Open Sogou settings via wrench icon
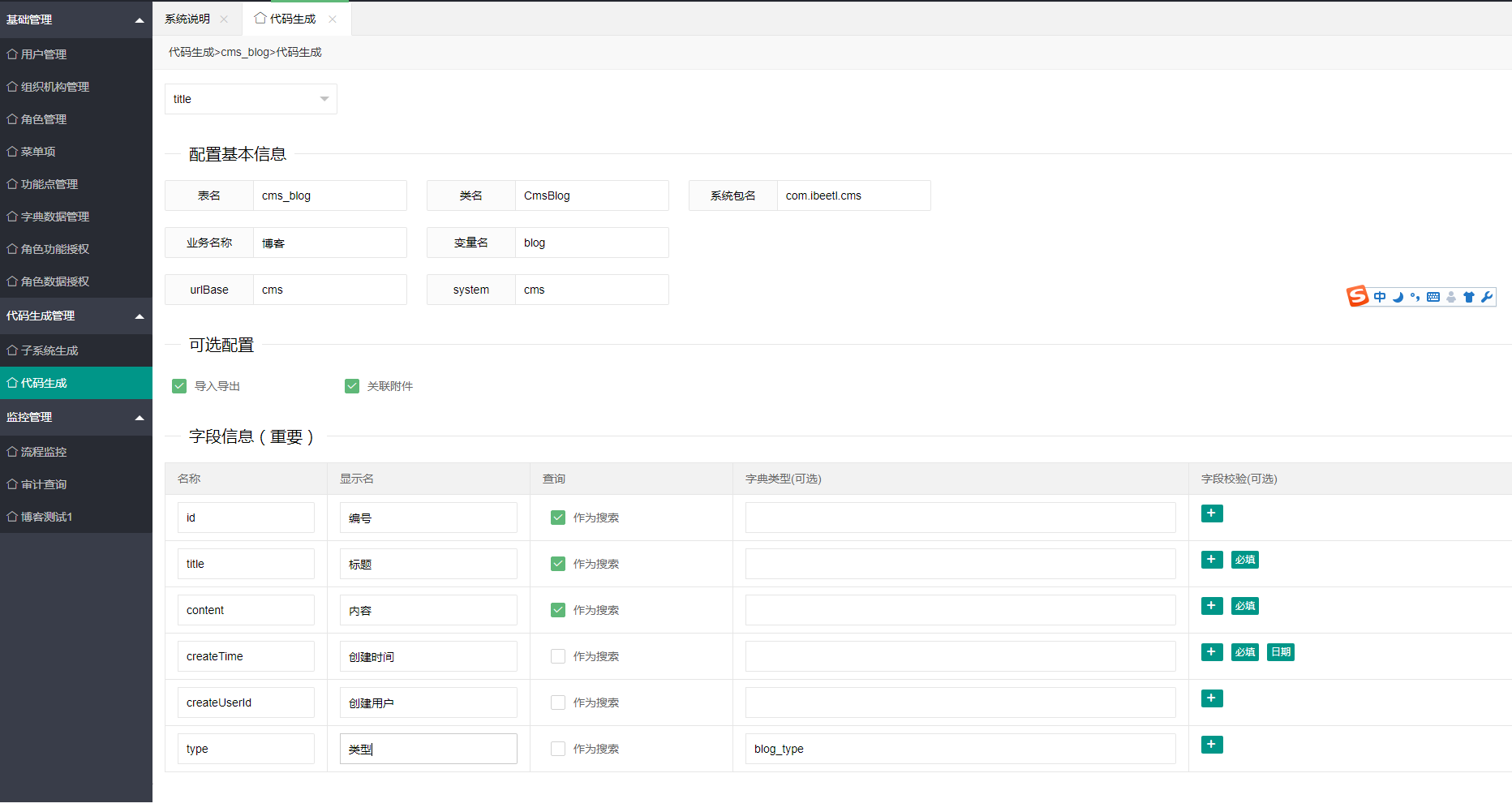The width and height of the screenshot is (1512, 812). 1486,297
